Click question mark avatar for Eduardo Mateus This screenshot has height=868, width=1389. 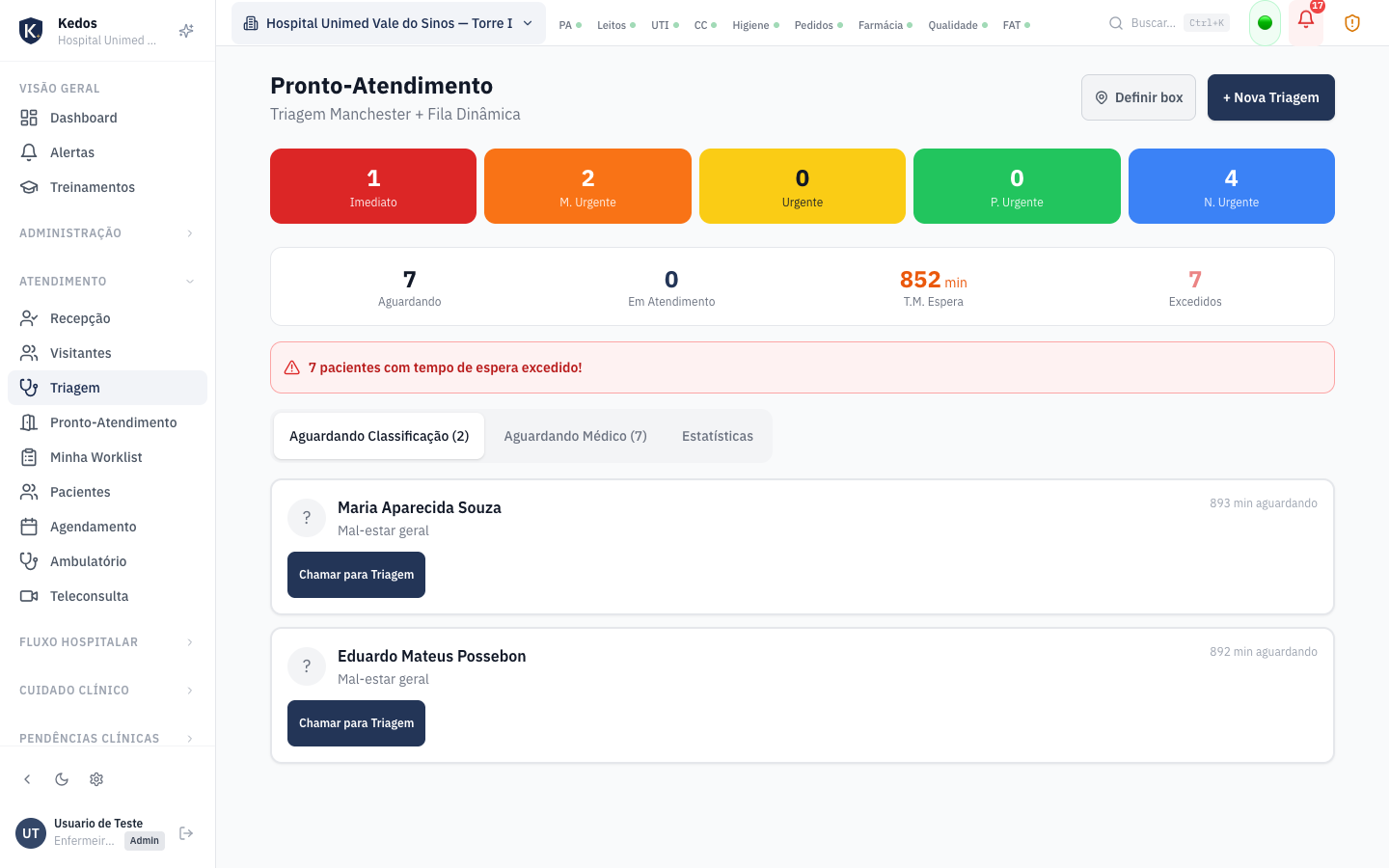tap(307, 666)
